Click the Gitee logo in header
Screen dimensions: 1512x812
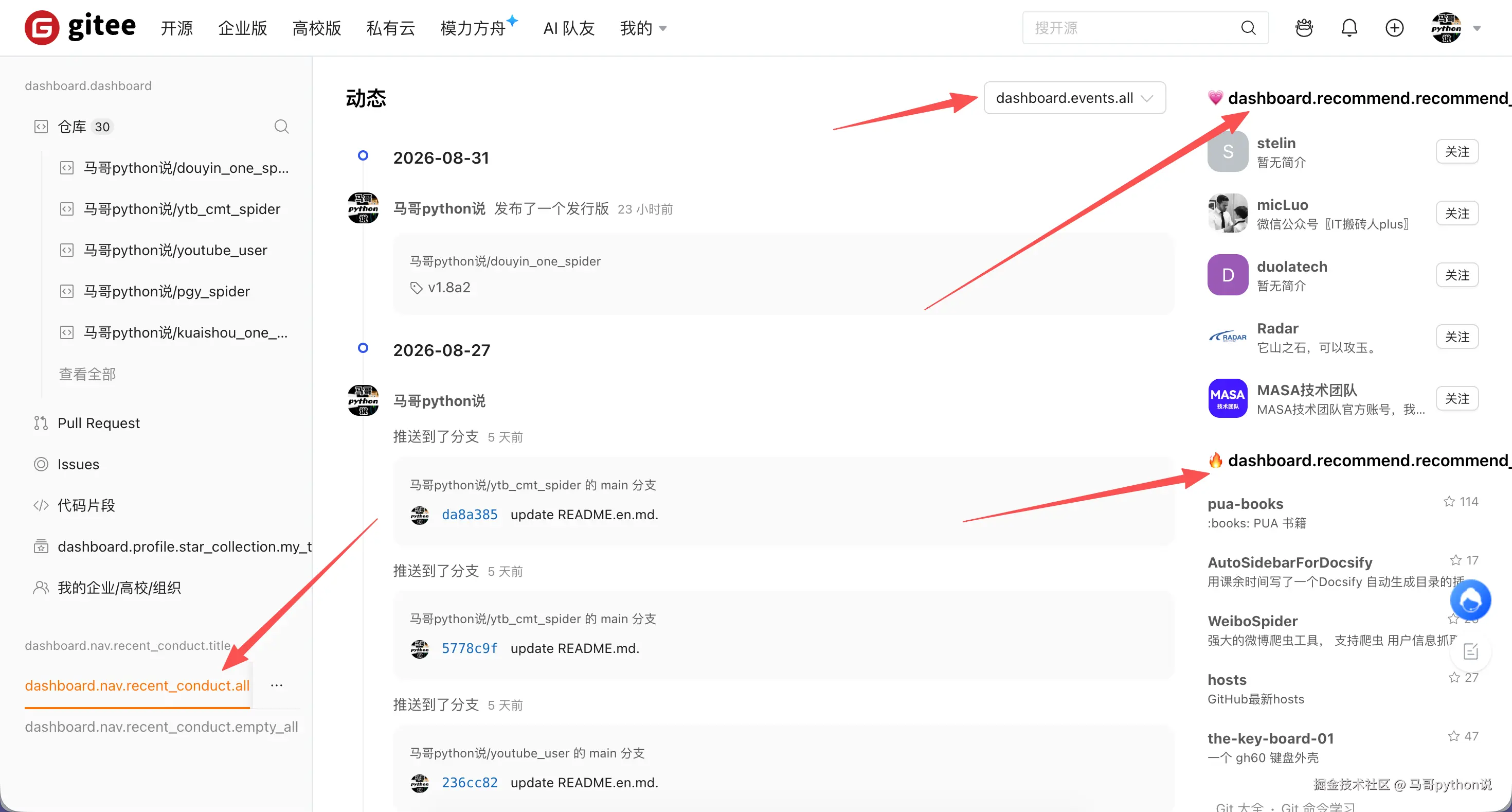tap(80, 27)
